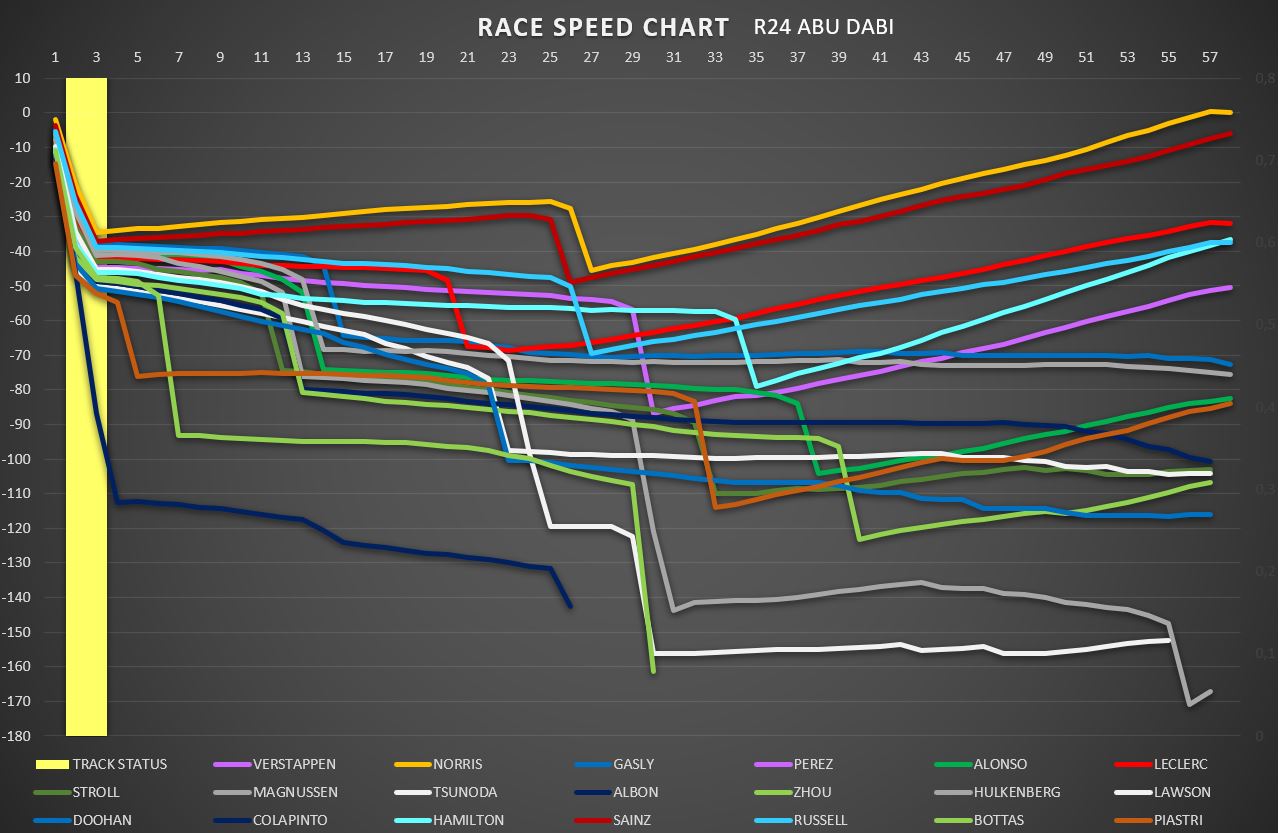Image resolution: width=1280 pixels, height=833 pixels.
Task: Click the orange line swatch beside NORRIS
Action: (x=411, y=764)
